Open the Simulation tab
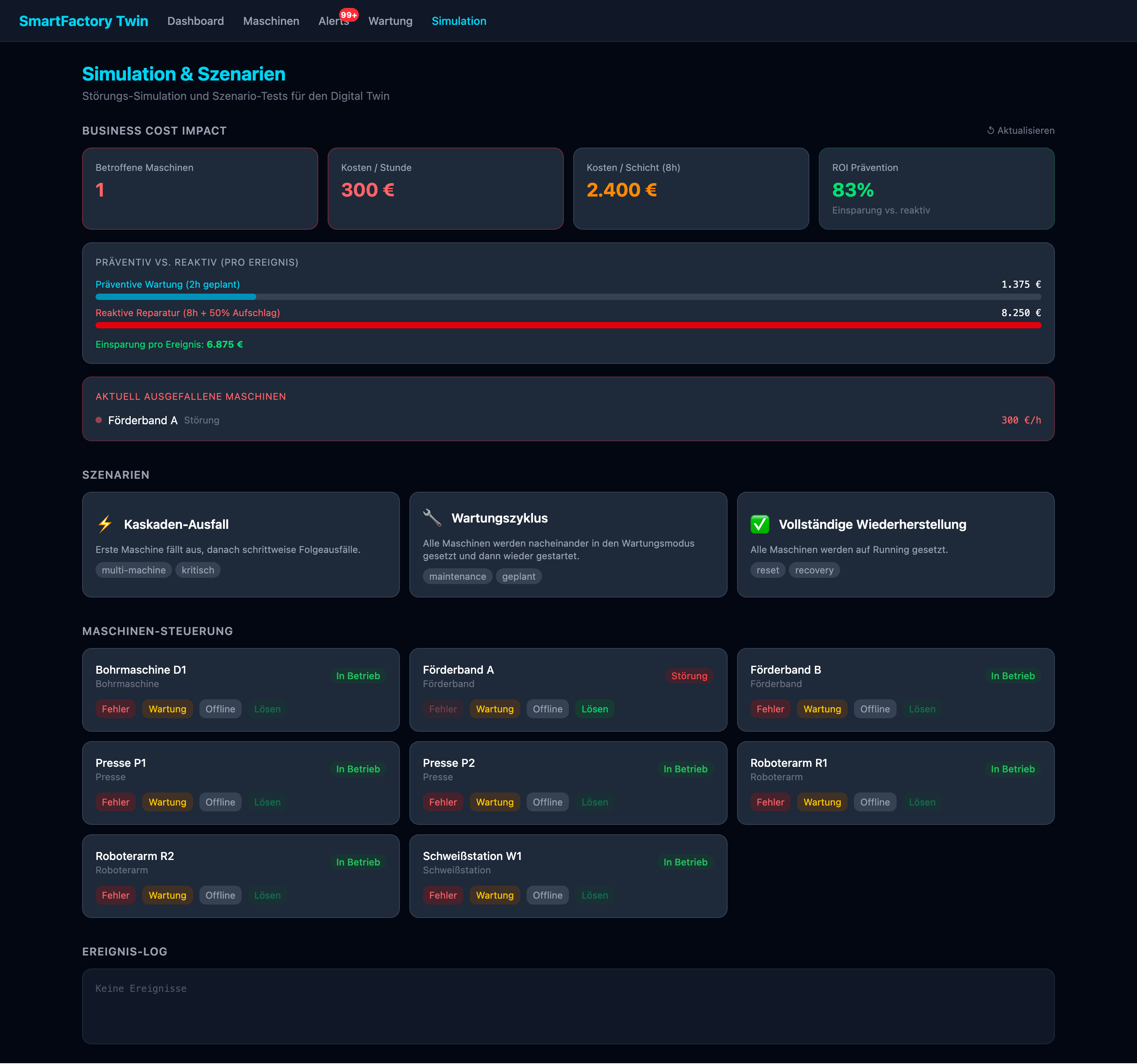This screenshot has height=1064, width=1137. 459,21
